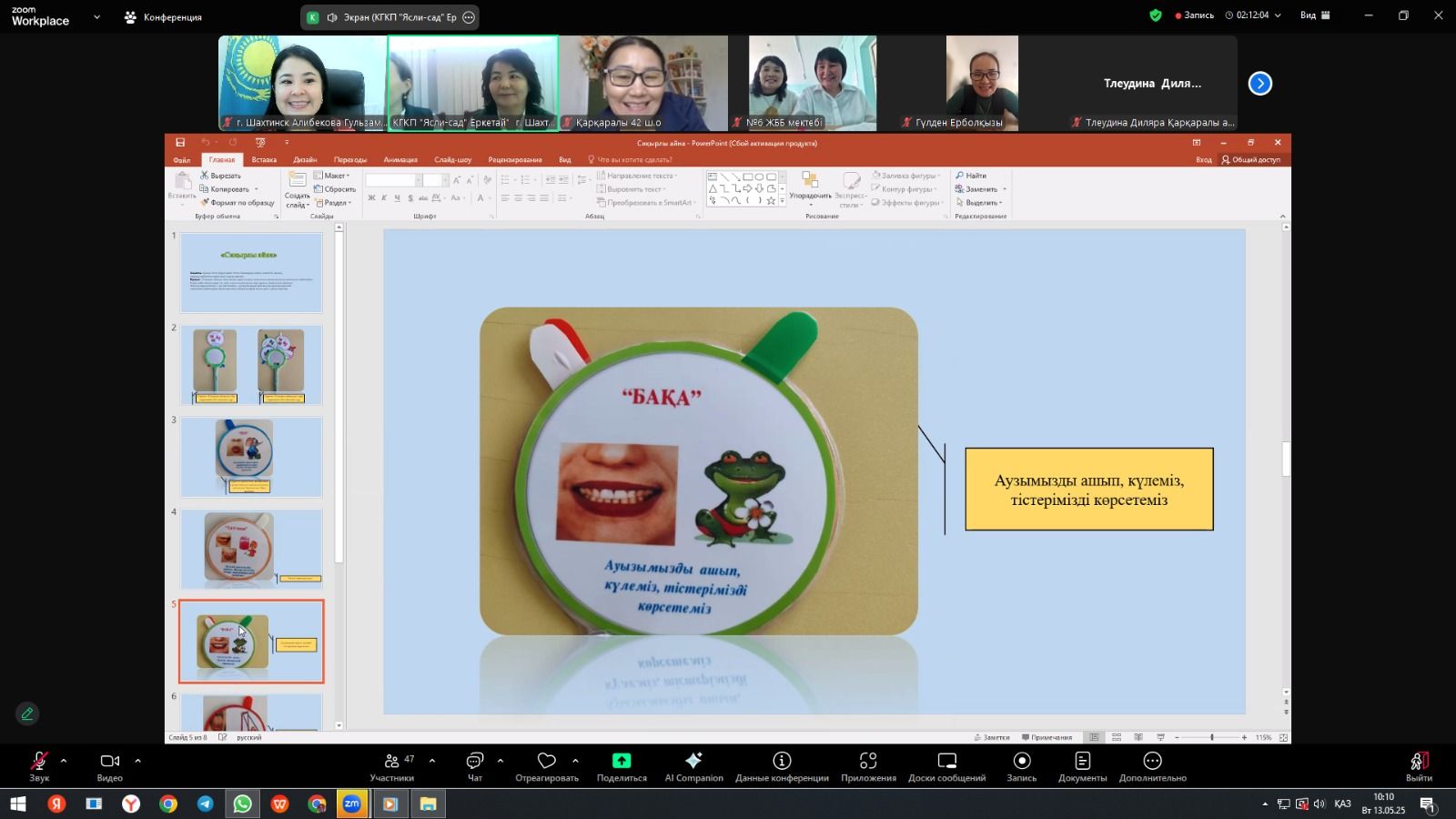
Task: Open AI Companion
Action: click(693, 765)
